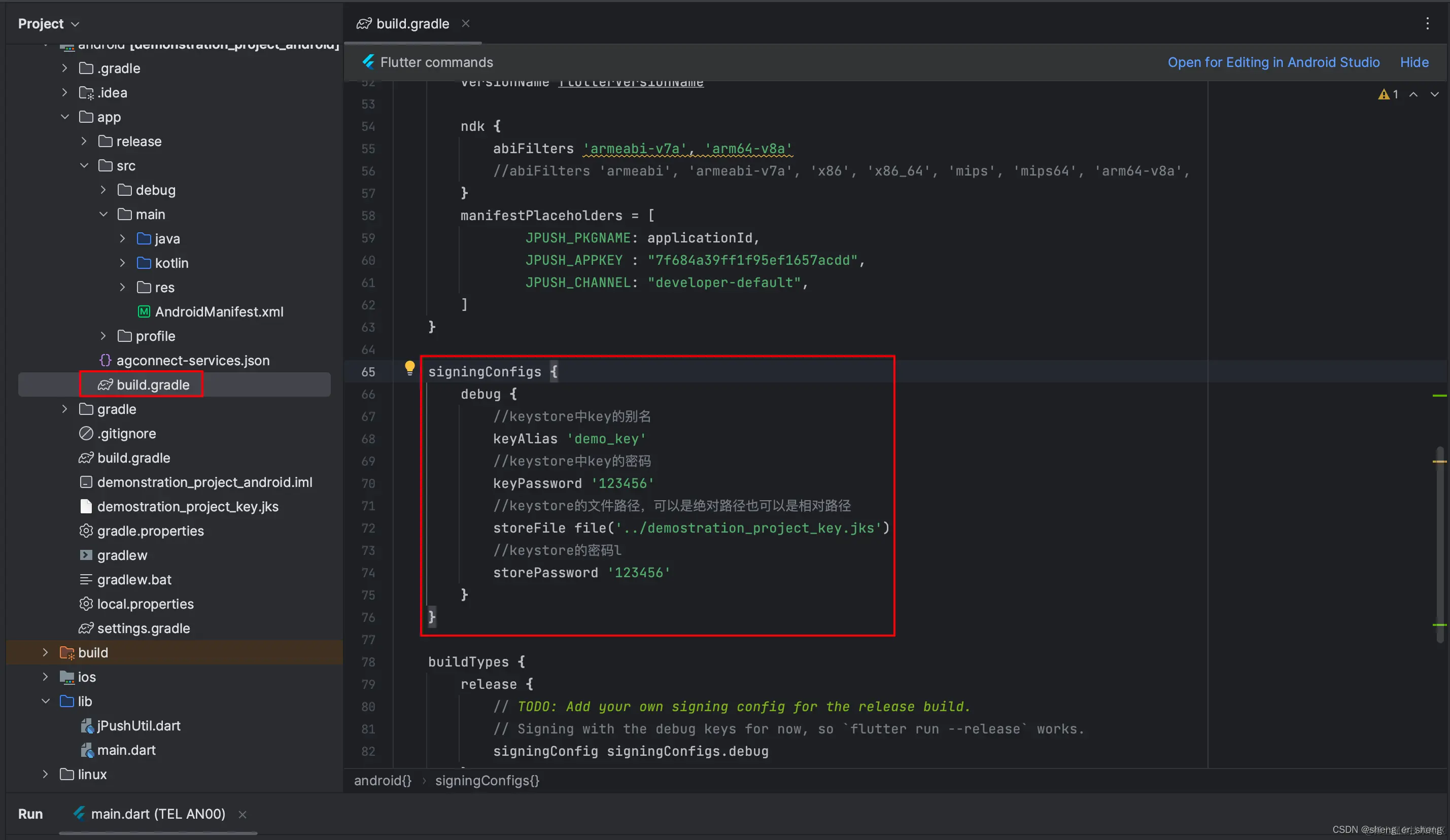This screenshot has height=840, width=1450.
Task: Expand the ios folder
Action: coord(46,677)
